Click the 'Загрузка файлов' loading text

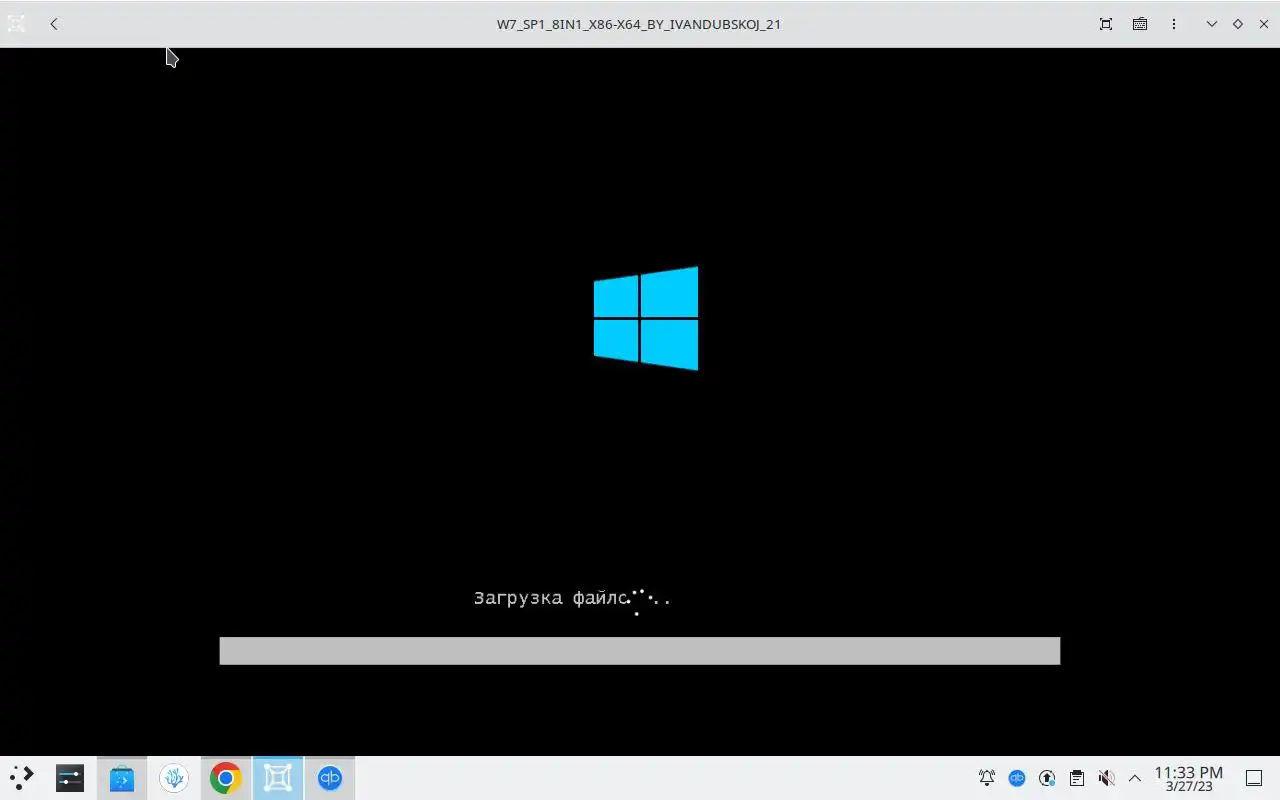(572, 598)
